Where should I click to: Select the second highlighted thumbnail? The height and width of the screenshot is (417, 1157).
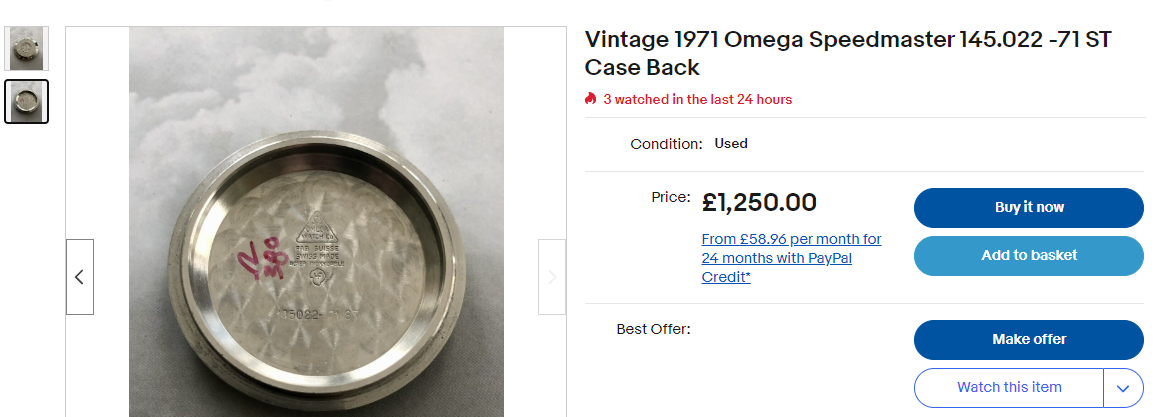click(27, 101)
